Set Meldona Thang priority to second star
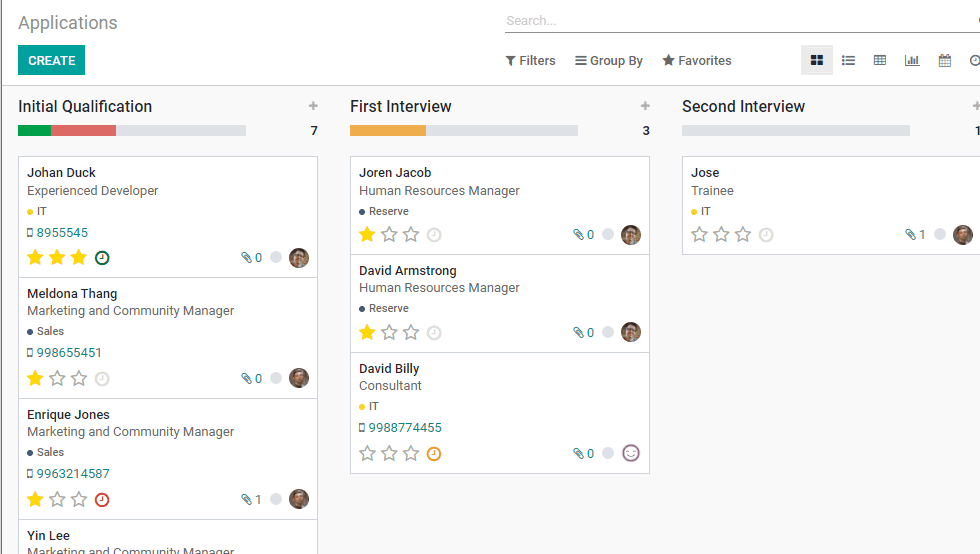Image resolution: width=980 pixels, height=554 pixels. pos(57,378)
